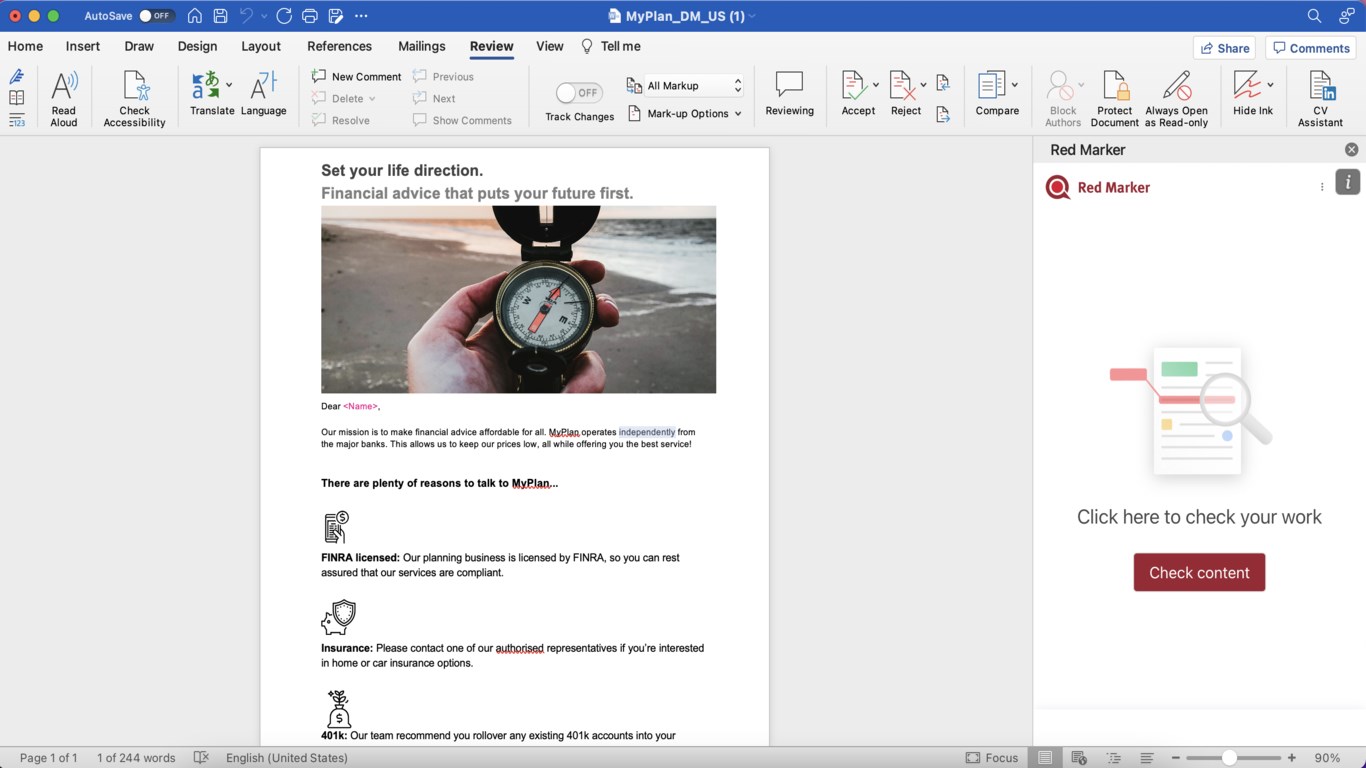Expand the Accept dropdown arrow
This screenshot has height=768, width=1366.
[x=875, y=85]
